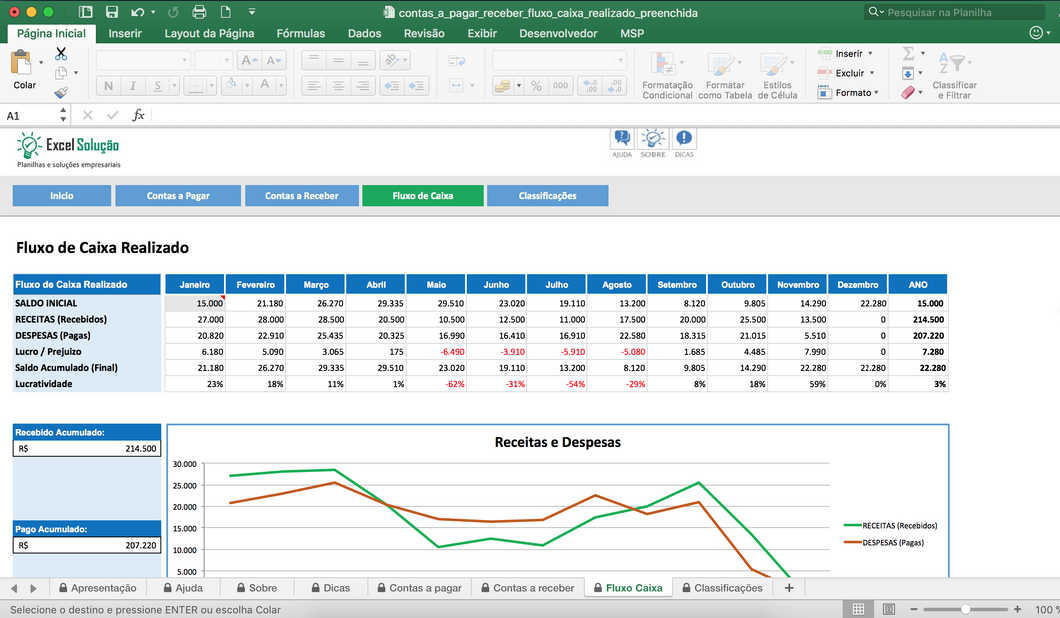Click the blue Contas a Pagar button
Viewport: 1060px width, 618px height.
pos(178,195)
